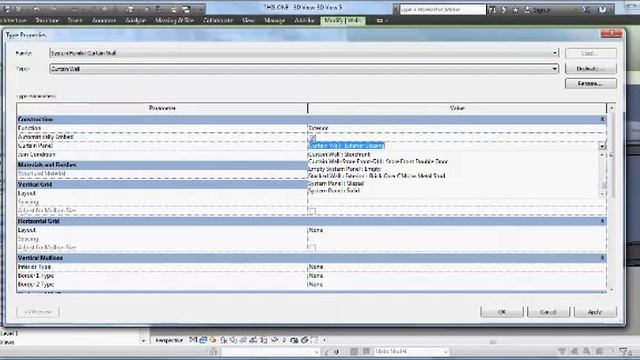Click the Apply button
This screenshot has width=640, height=360.
click(x=595, y=312)
